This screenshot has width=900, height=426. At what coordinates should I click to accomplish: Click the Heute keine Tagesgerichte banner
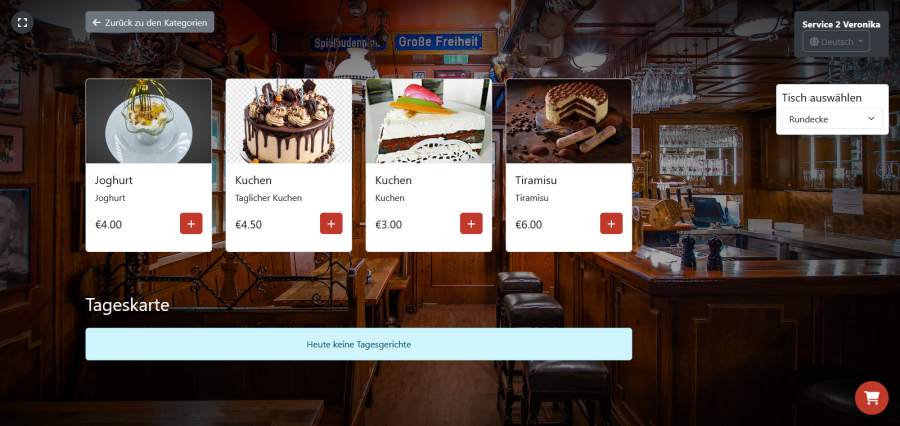coord(359,344)
